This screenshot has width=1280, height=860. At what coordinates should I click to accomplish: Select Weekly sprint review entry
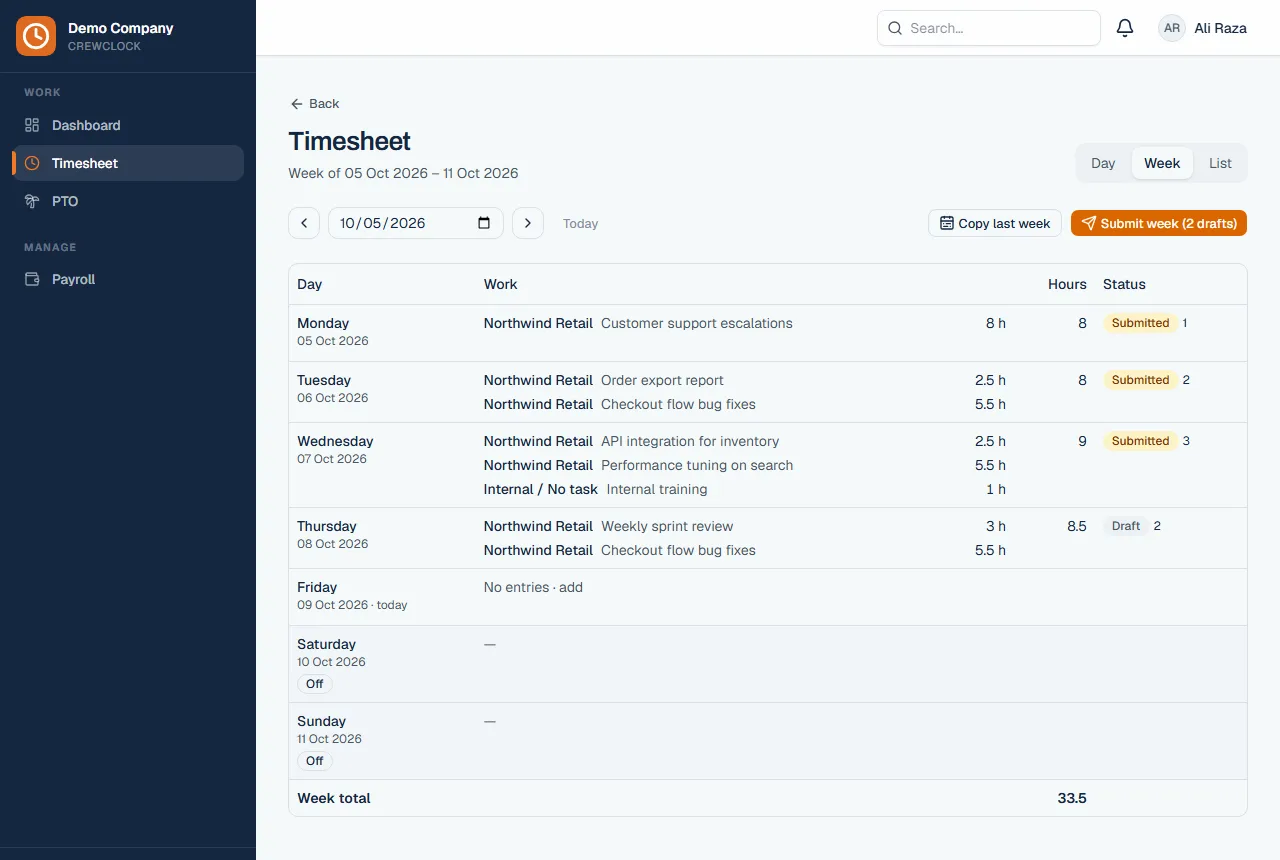667,526
